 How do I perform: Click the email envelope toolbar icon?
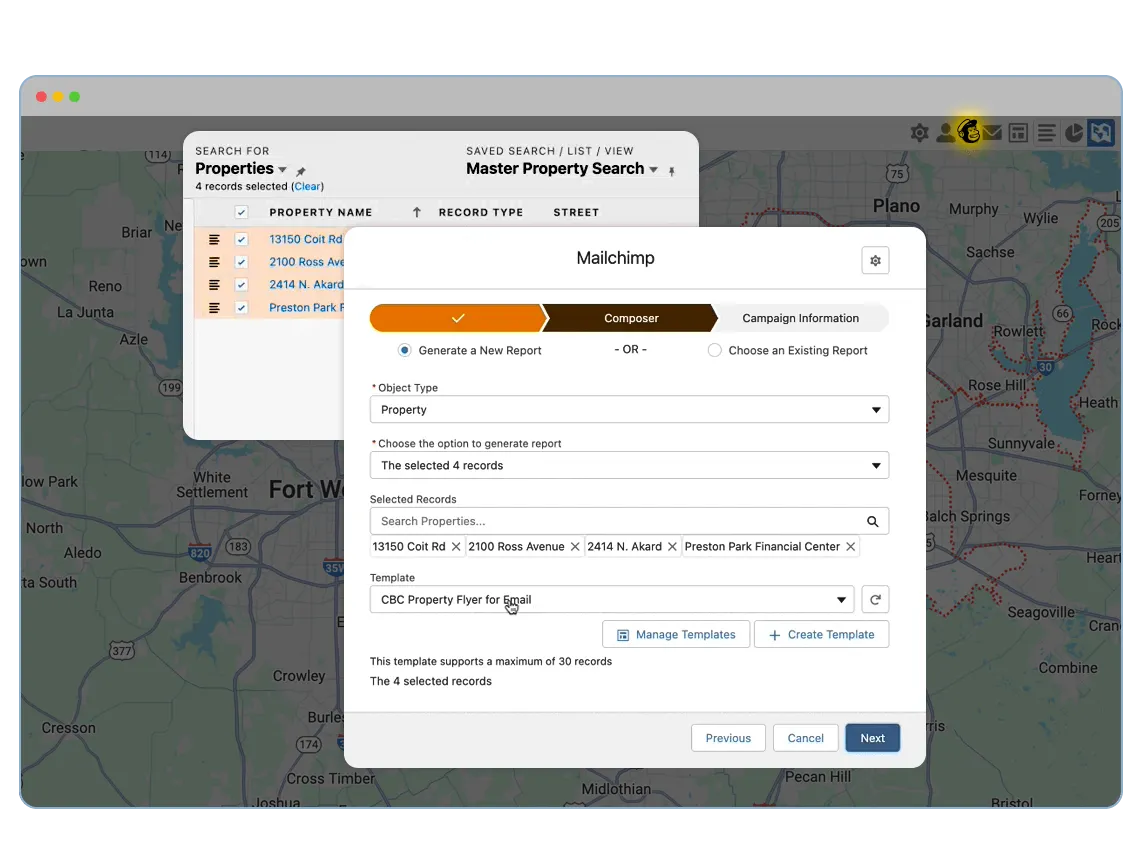992,133
